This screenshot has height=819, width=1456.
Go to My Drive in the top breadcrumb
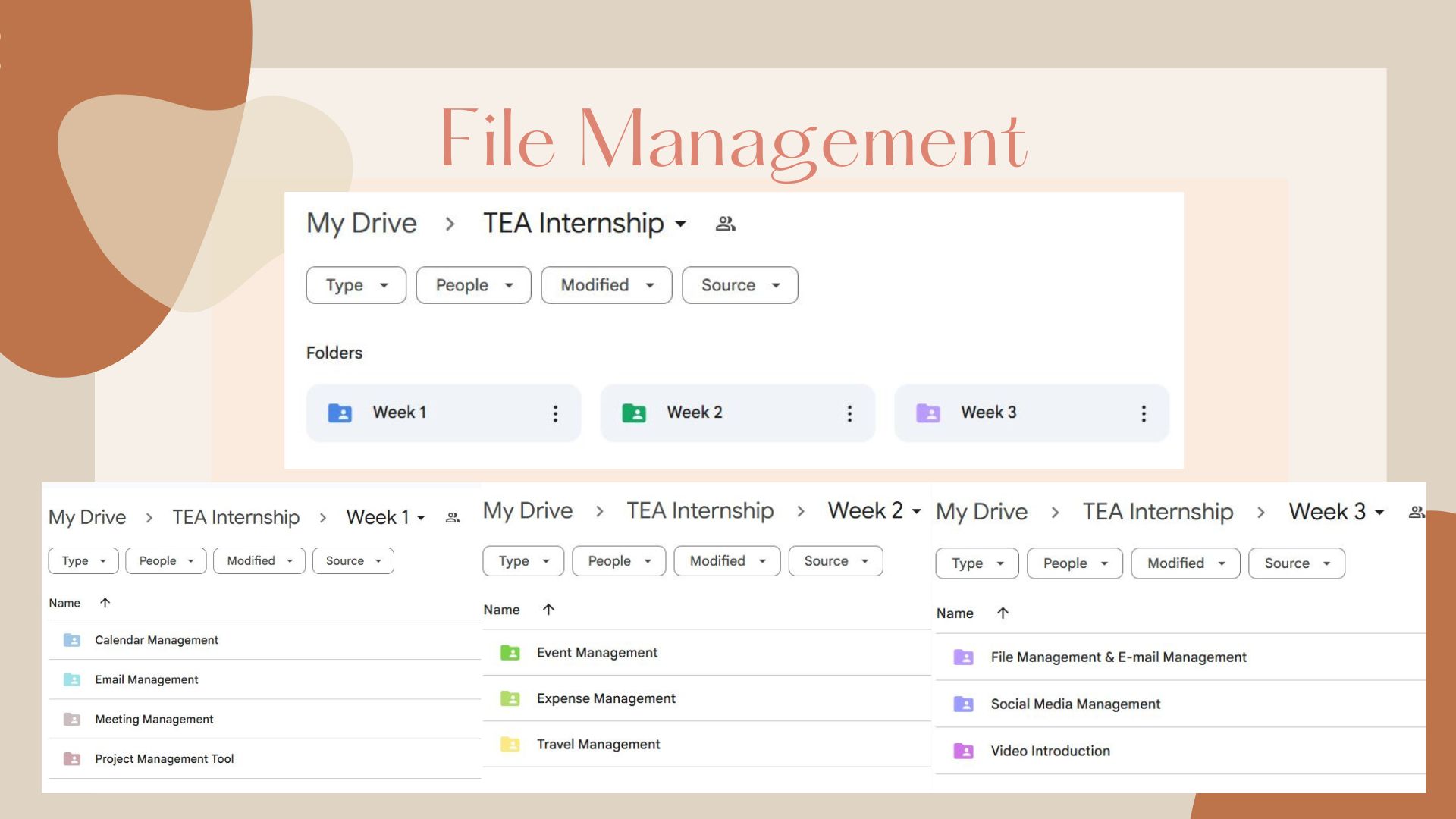pyautogui.click(x=361, y=223)
